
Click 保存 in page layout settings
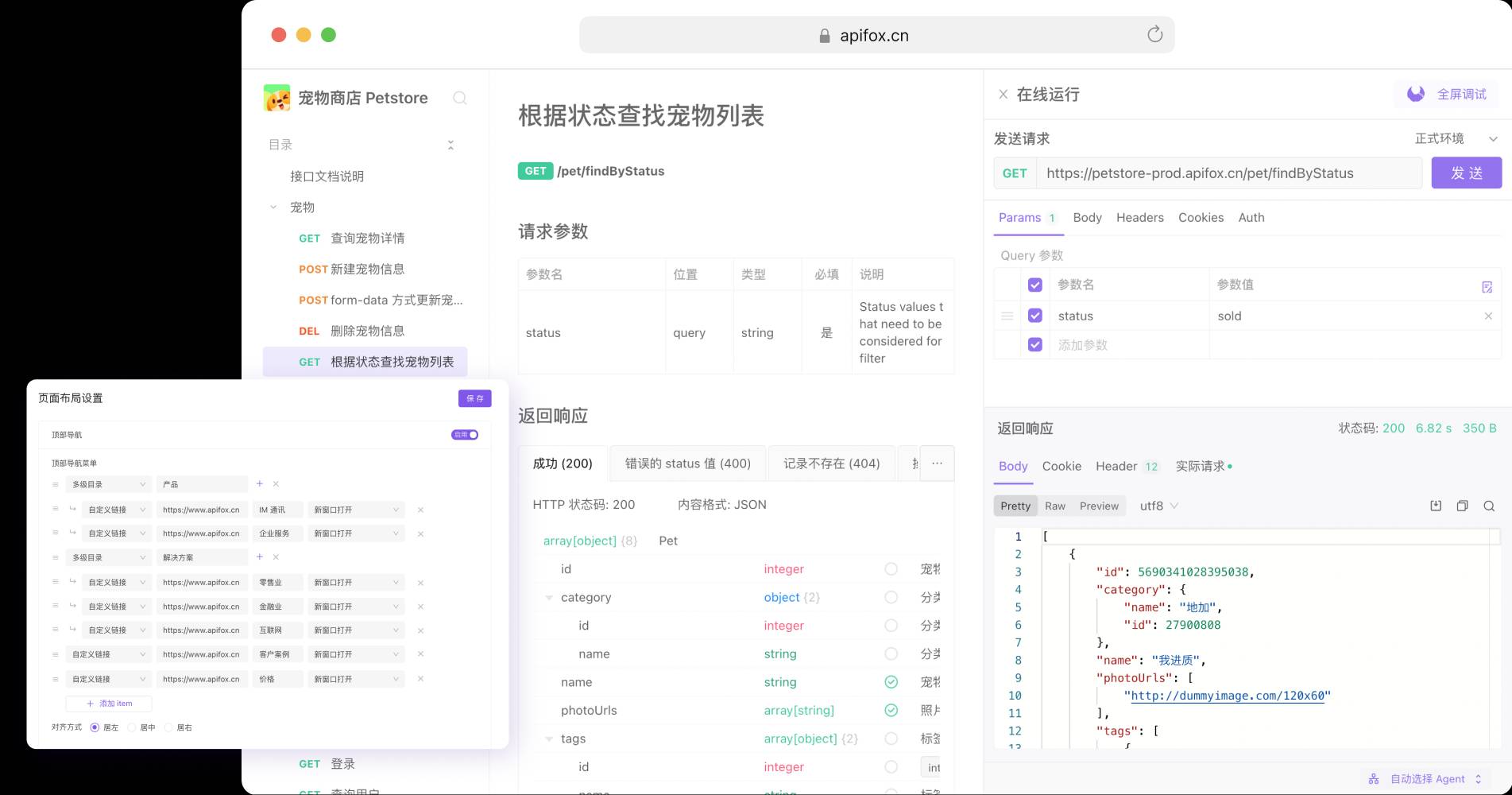click(x=474, y=398)
